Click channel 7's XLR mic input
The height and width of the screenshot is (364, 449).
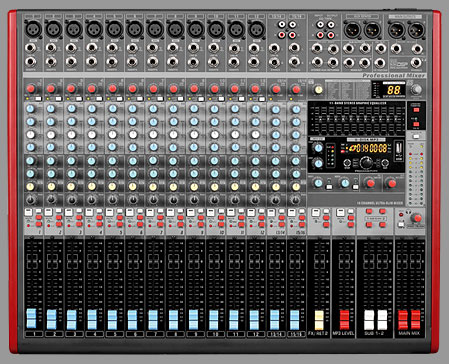point(155,29)
